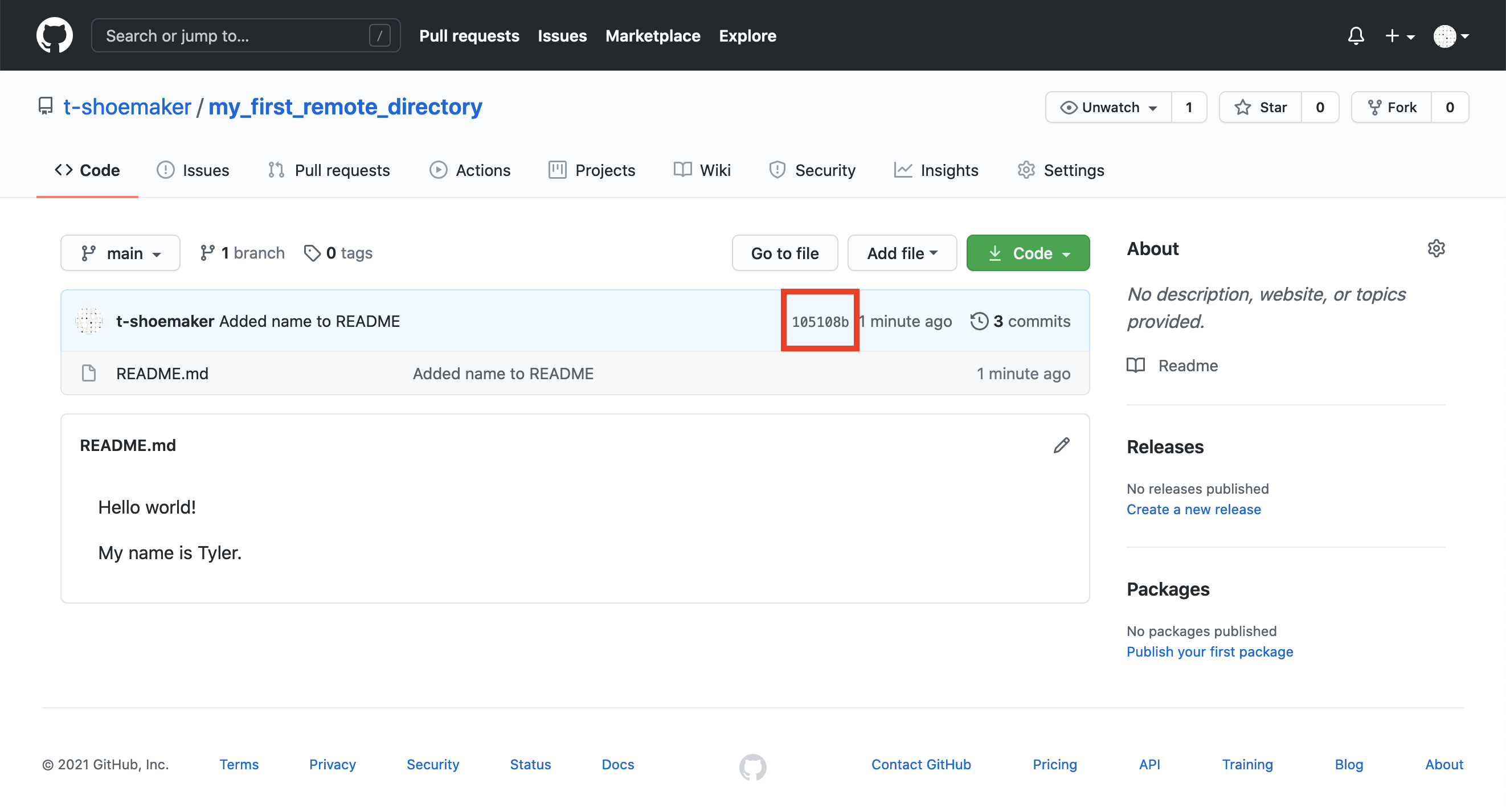Image resolution: width=1506 pixels, height=812 pixels.
Task: Fork this repository
Action: pos(1392,108)
